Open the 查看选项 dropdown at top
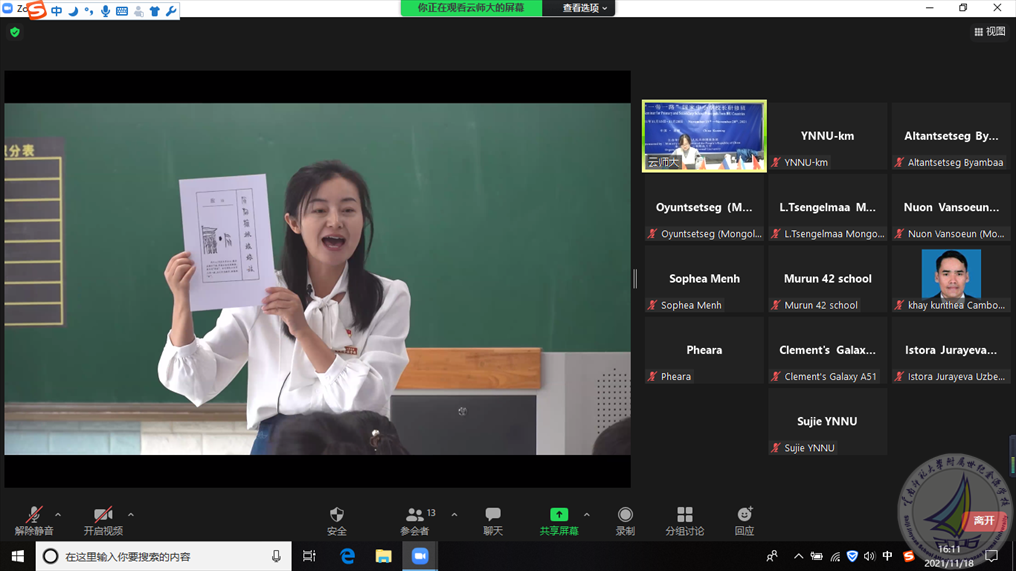 click(x=584, y=8)
